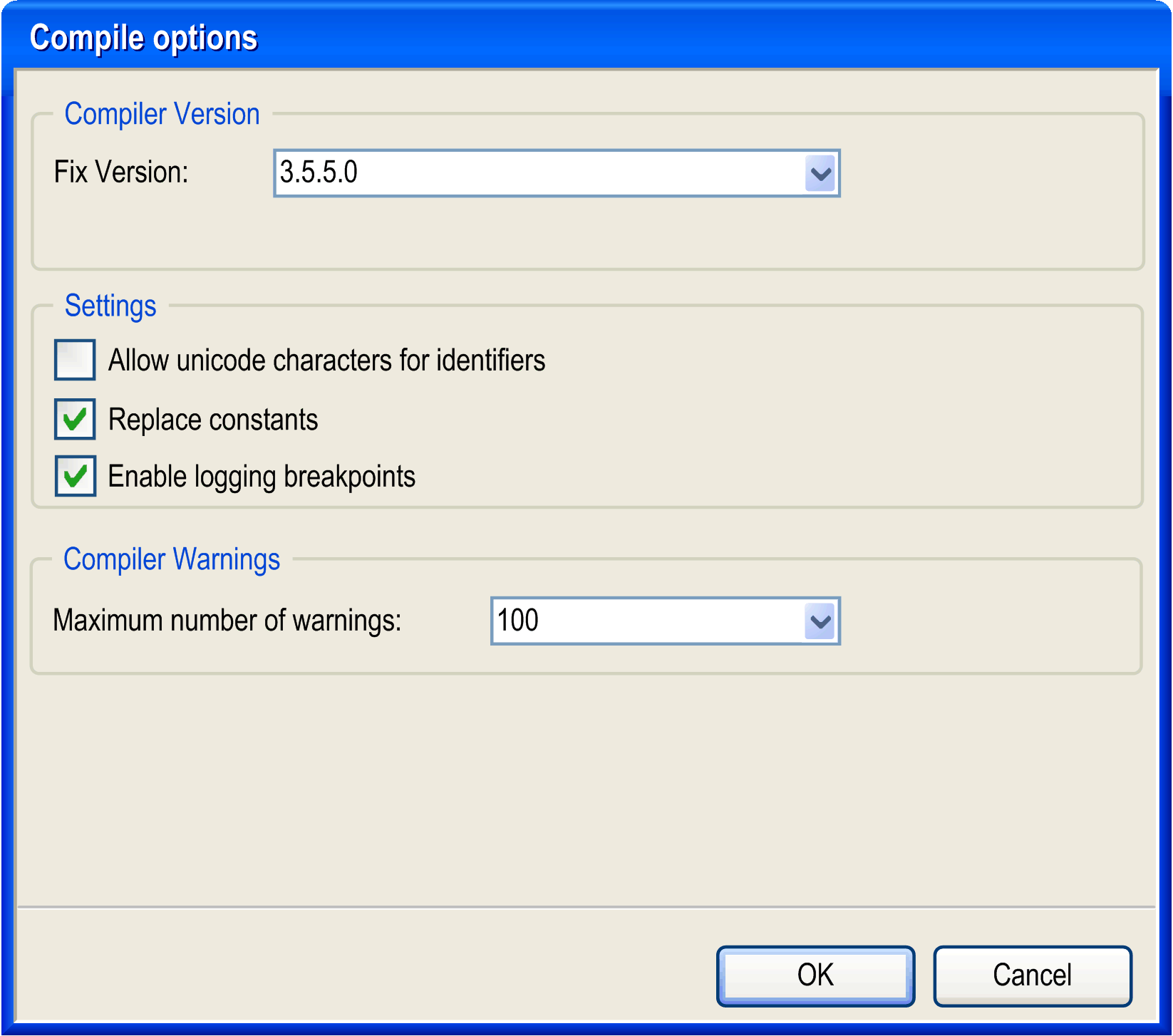The height and width of the screenshot is (1036, 1173).
Task: Select the Compiler Warnings group heading
Action: click(172, 559)
